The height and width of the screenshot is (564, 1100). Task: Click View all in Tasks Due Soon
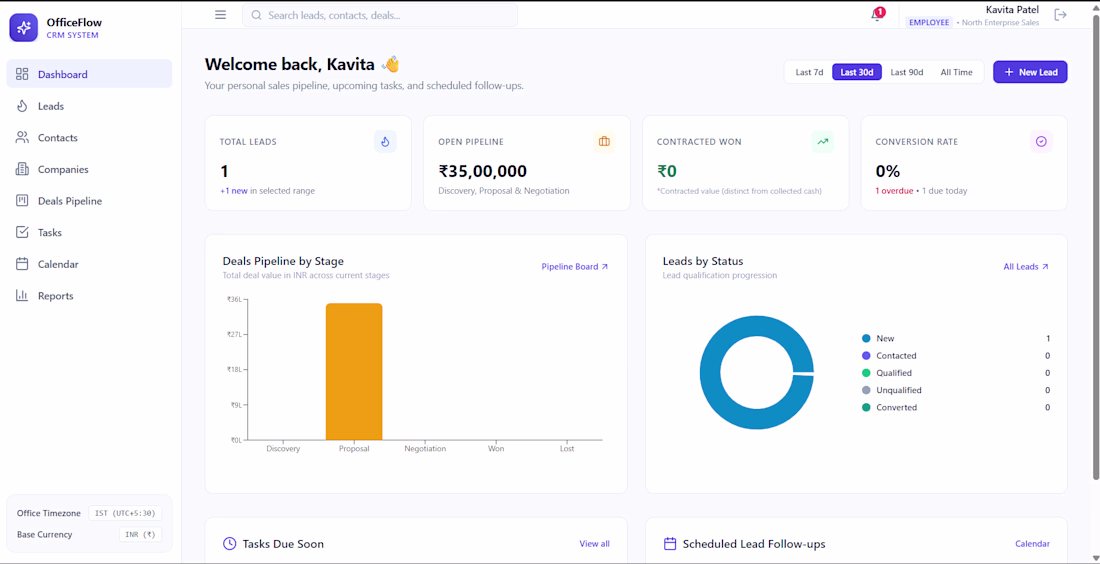(x=594, y=544)
